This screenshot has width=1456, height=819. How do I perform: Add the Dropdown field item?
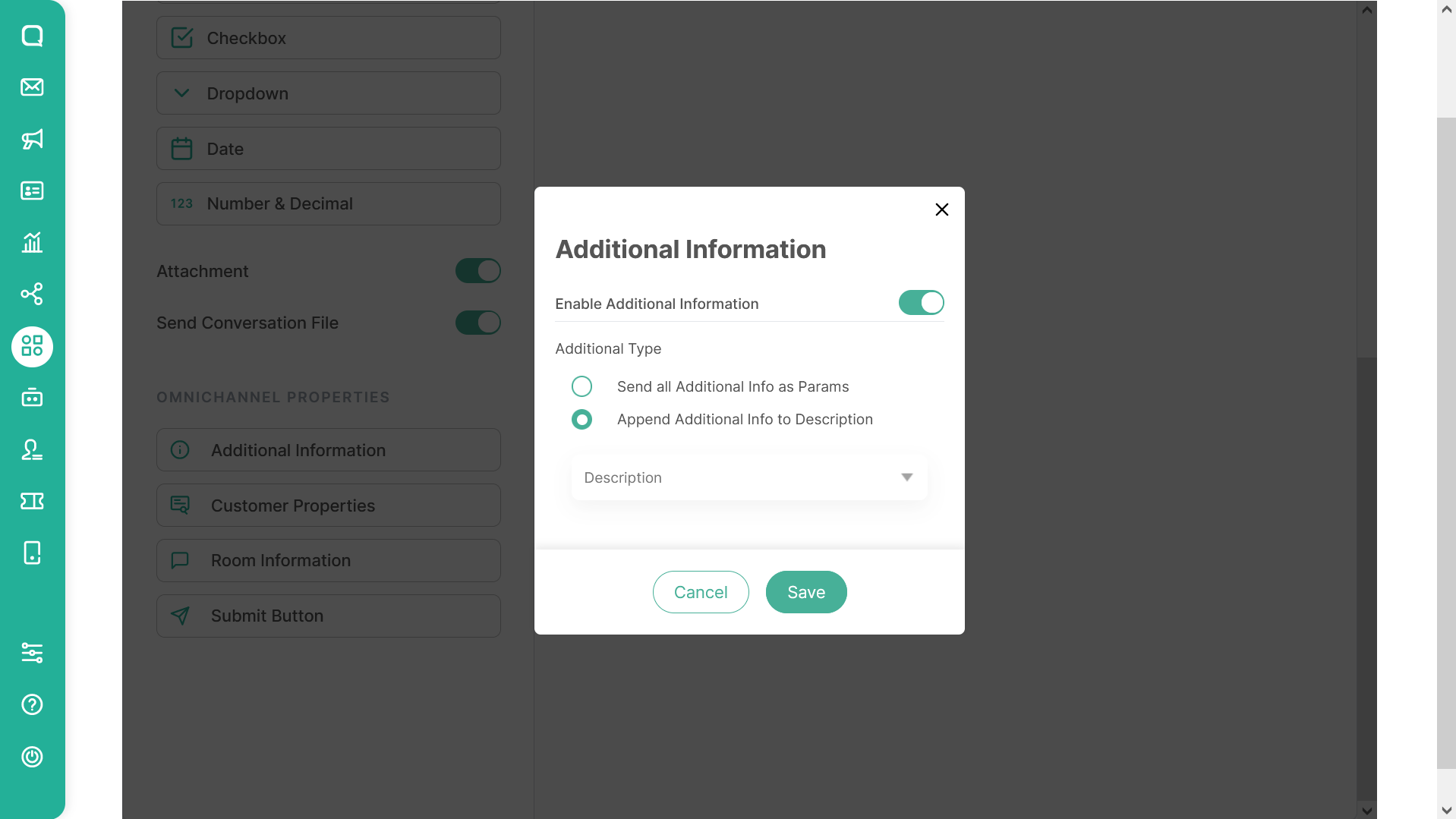point(329,93)
